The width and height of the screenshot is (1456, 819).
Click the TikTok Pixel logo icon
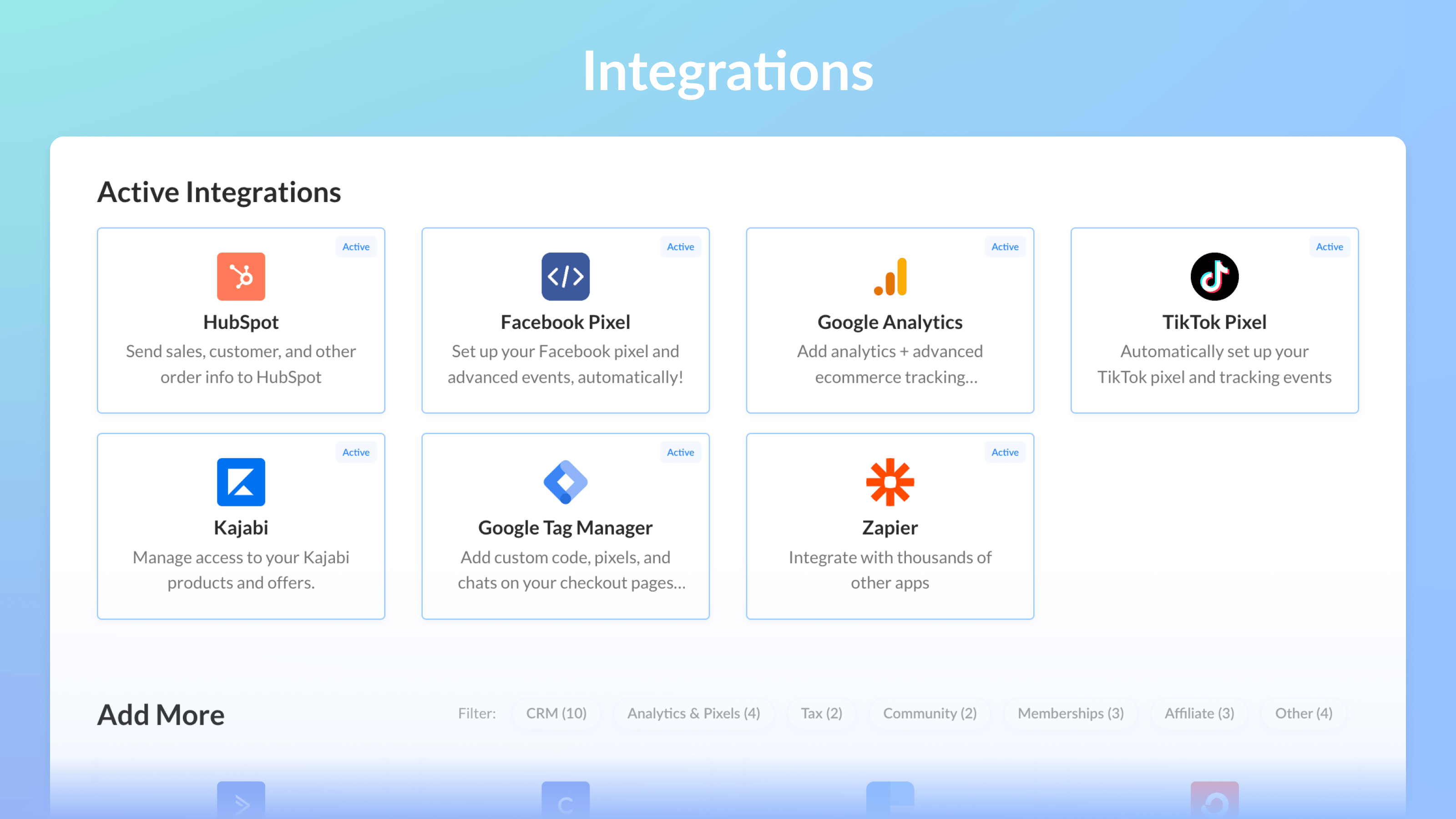[x=1214, y=276]
